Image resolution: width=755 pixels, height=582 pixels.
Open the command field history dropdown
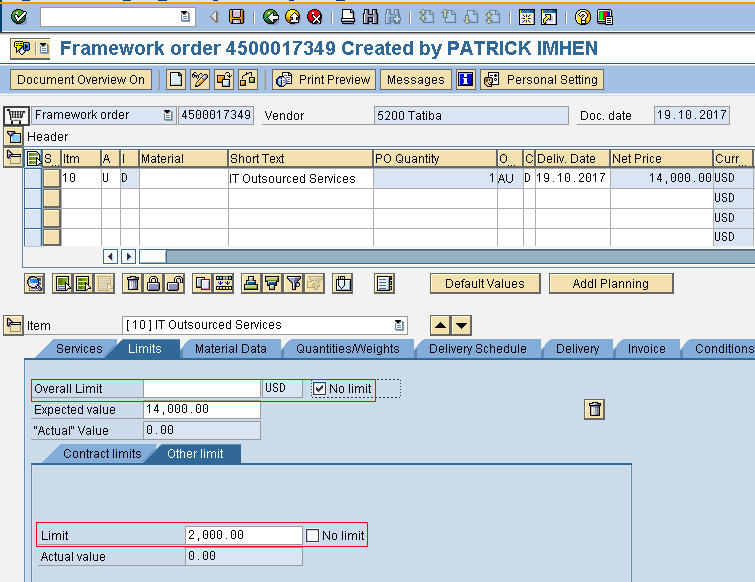[x=185, y=17]
